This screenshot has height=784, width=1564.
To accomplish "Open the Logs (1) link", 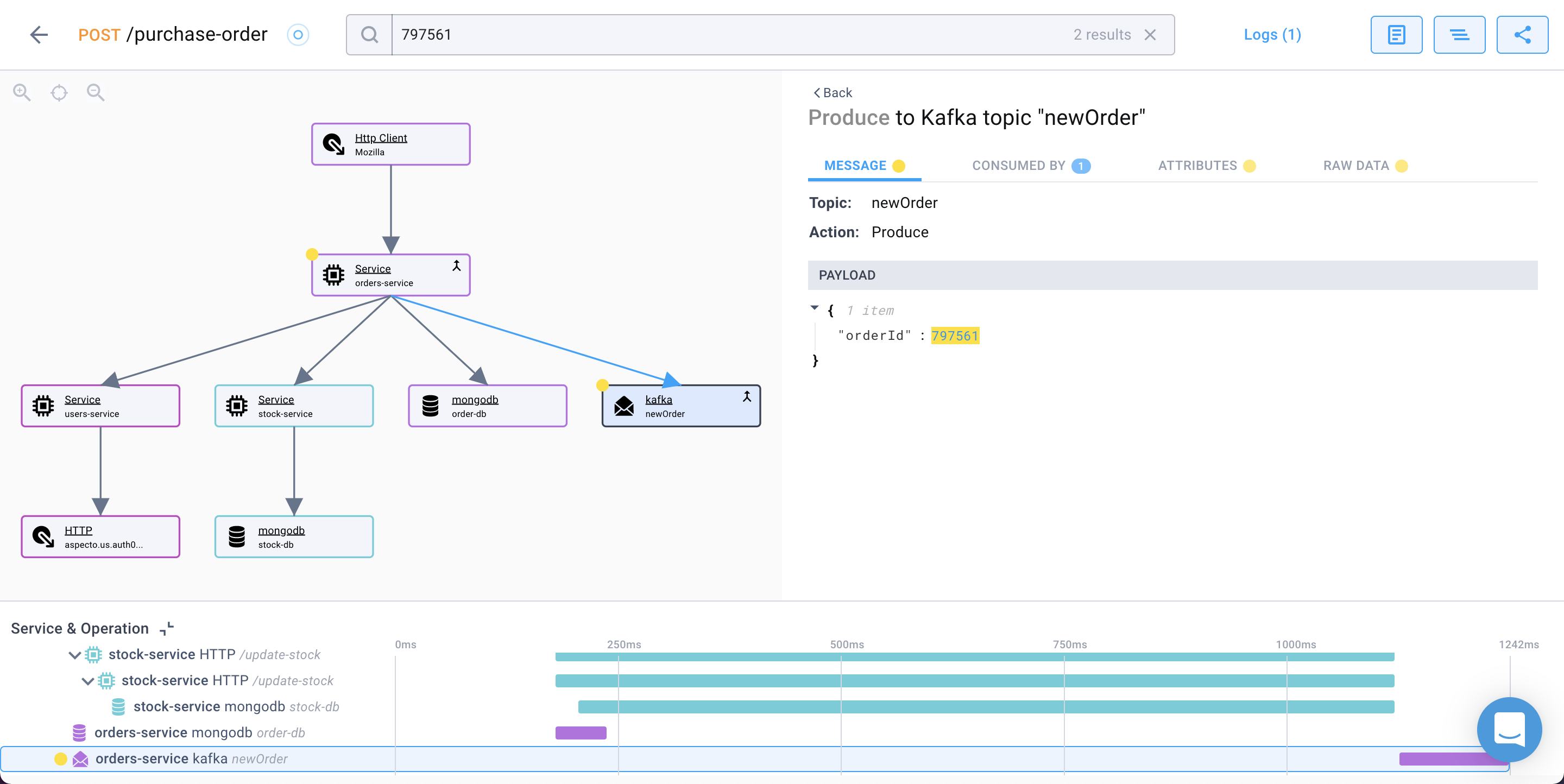I will pos(1272,35).
